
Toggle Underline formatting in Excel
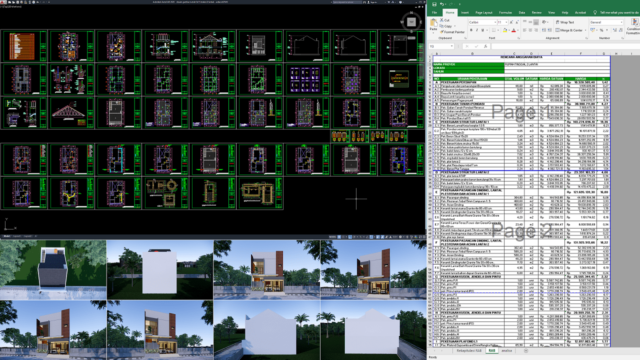point(482,30)
